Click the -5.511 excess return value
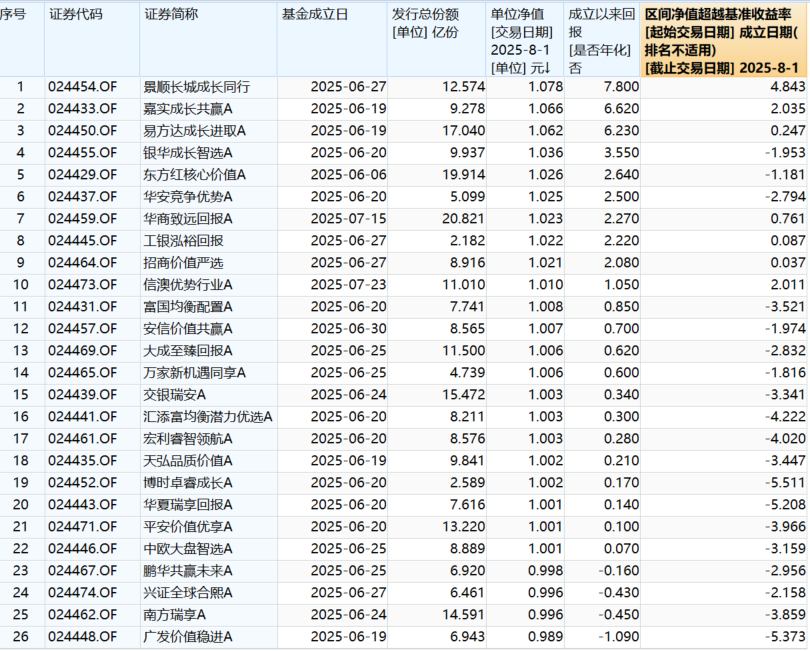Screen dimensions: 810x651 782,483
